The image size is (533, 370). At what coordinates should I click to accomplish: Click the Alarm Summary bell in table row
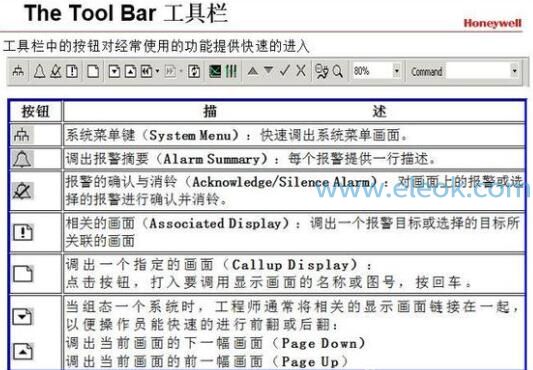(x=22, y=159)
